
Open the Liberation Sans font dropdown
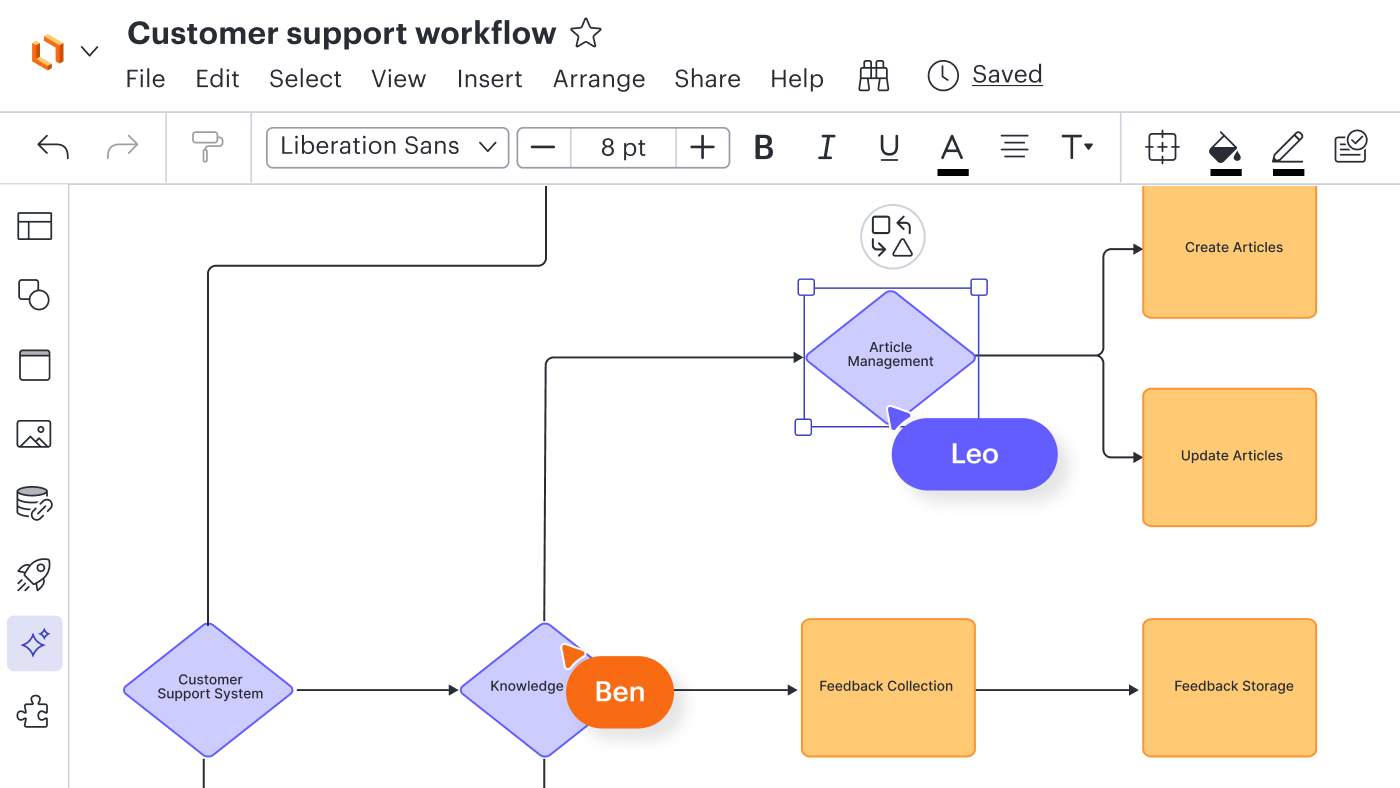387,147
